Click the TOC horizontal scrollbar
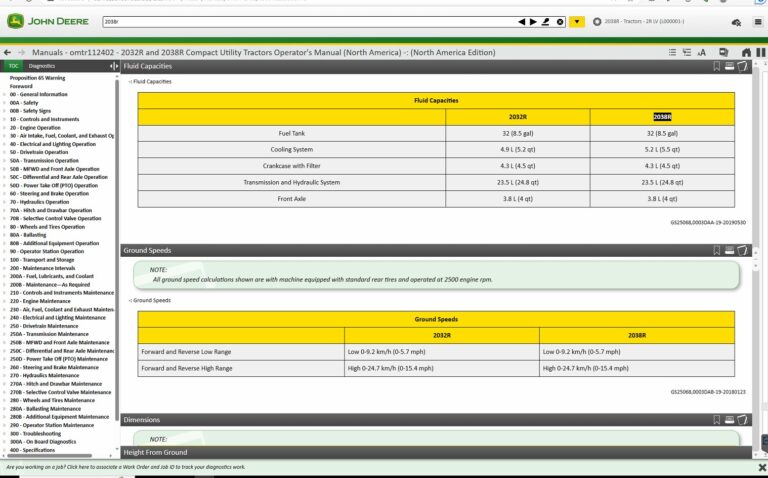This screenshot has height=478, width=768. click(49, 455)
